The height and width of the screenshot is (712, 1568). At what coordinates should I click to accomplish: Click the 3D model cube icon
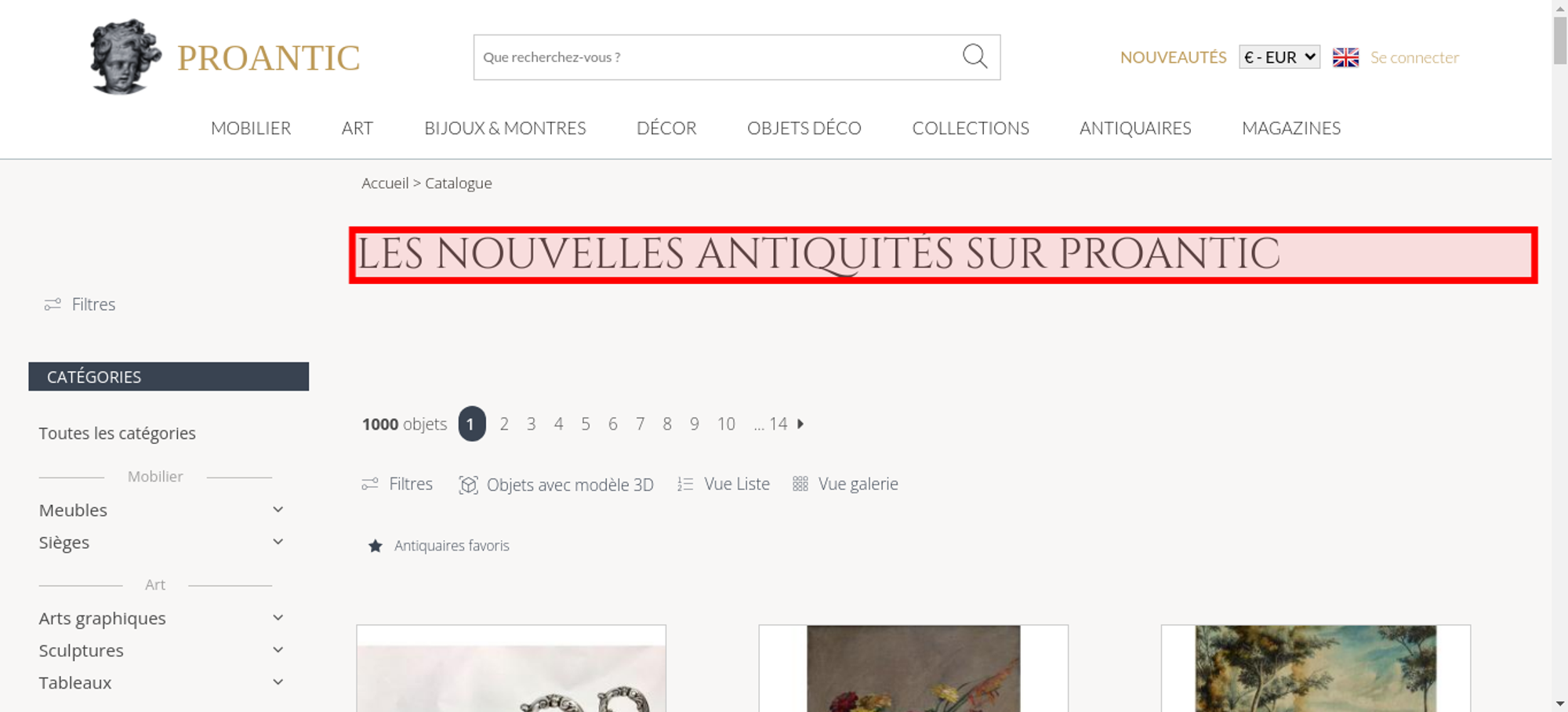coord(468,485)
